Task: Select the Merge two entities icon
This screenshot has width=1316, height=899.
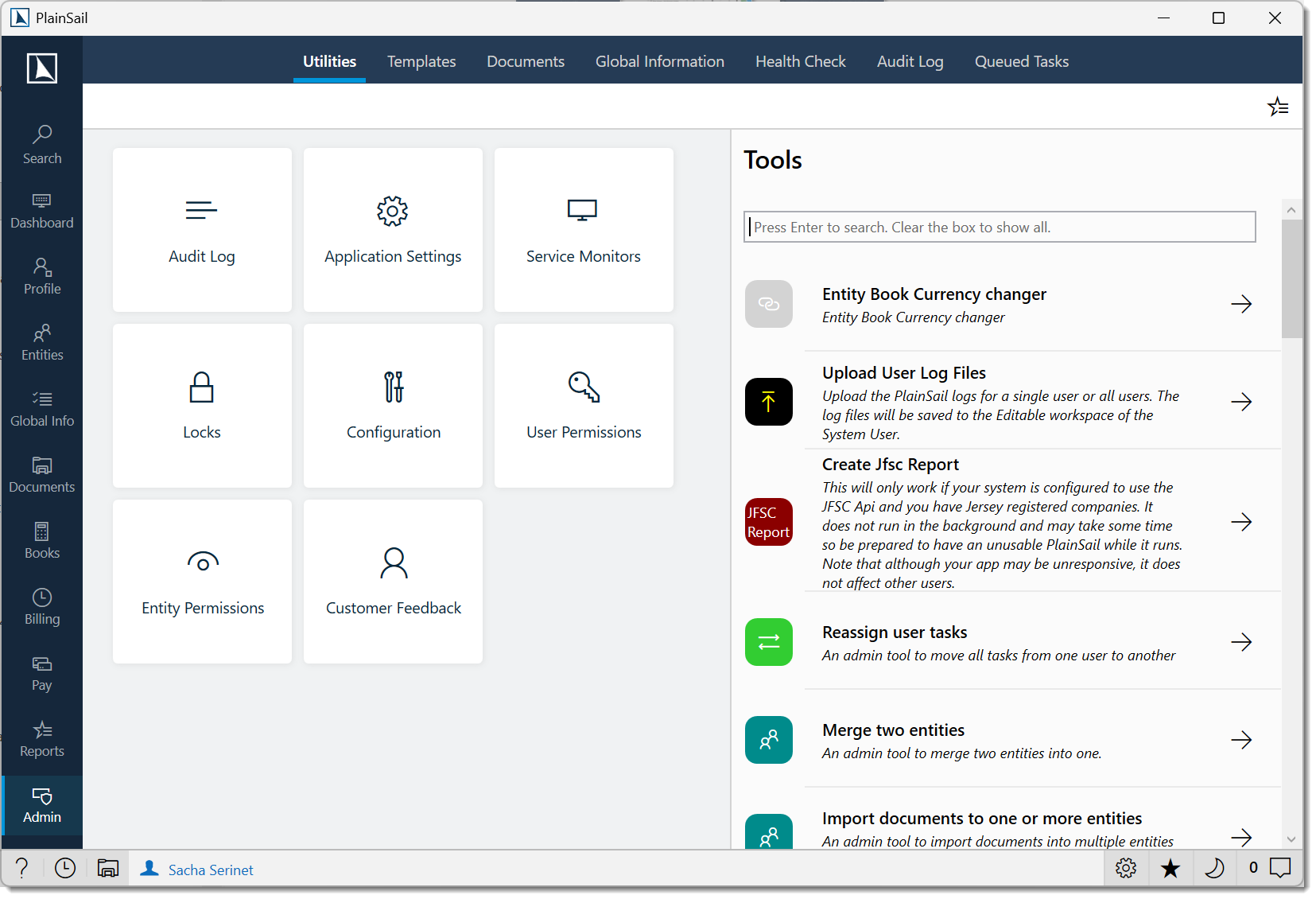Action: [x=768, y=740]
